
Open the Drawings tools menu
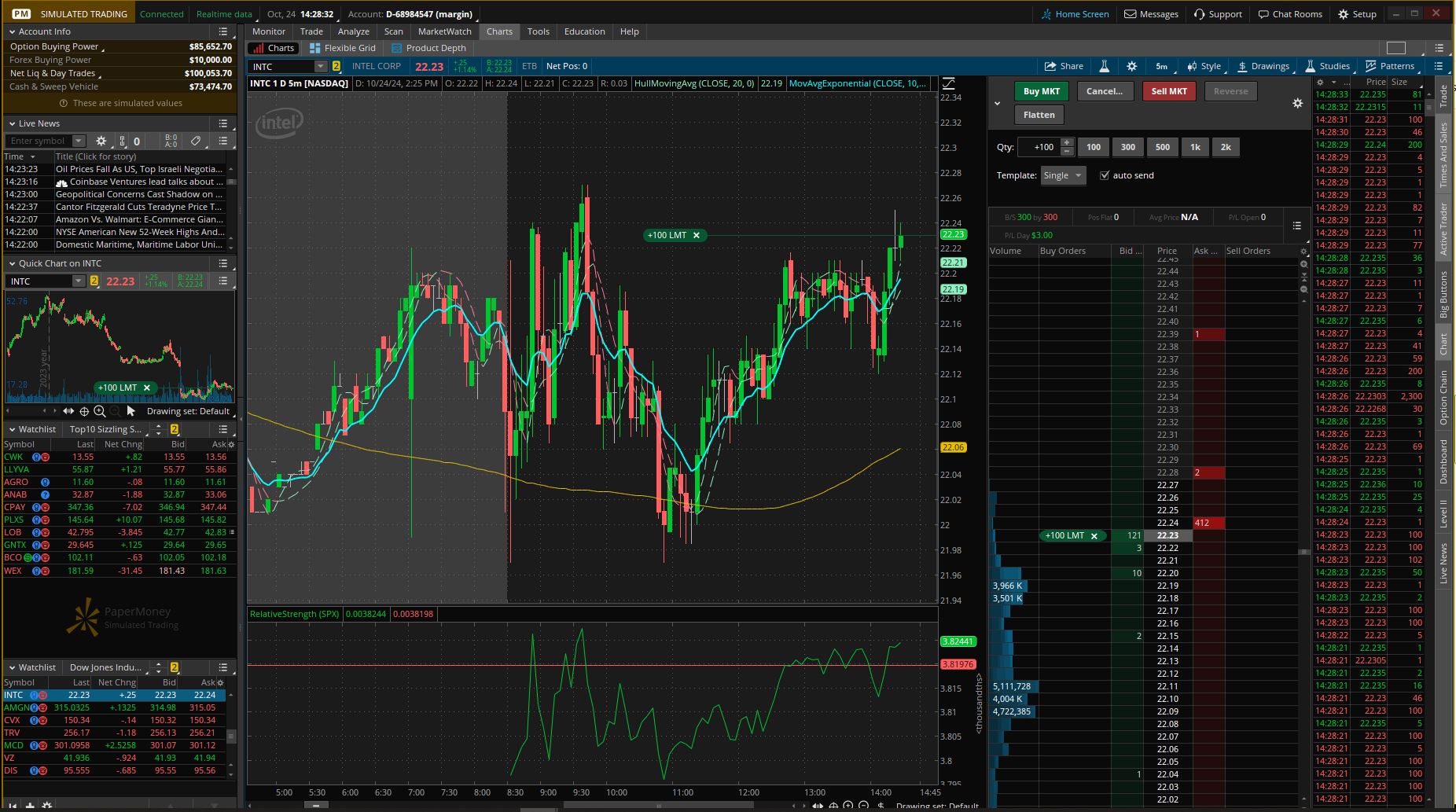(1263, 66)
